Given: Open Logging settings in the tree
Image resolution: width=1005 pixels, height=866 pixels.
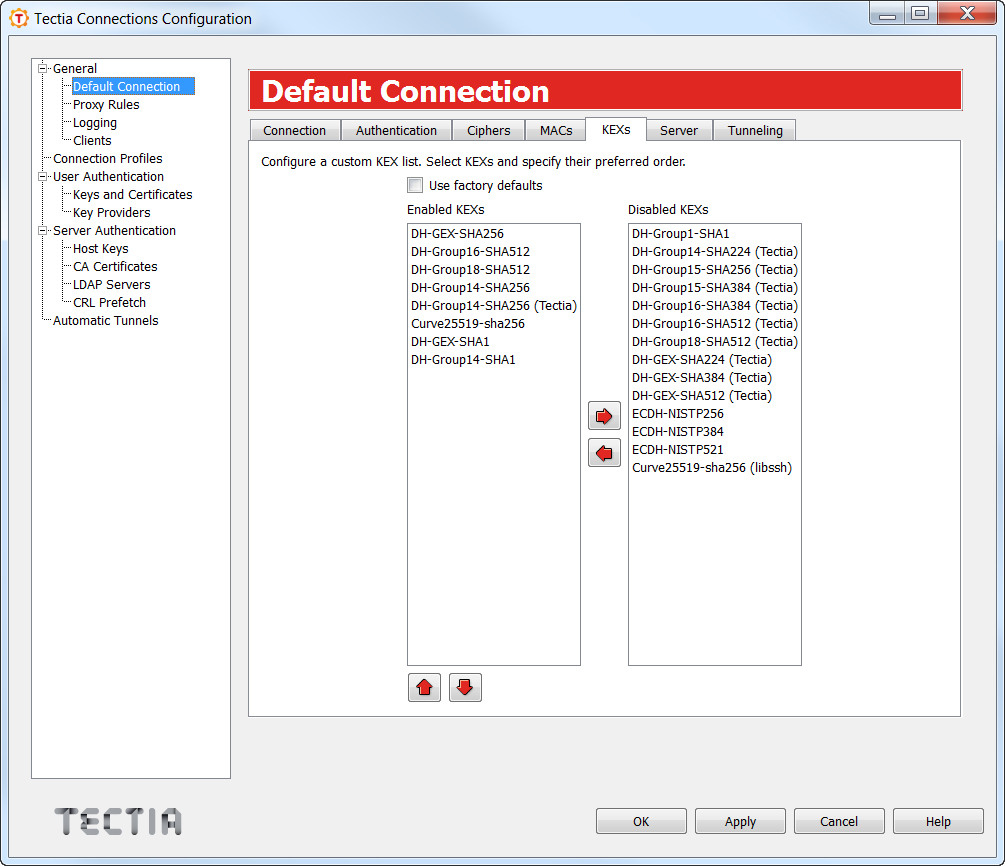Looking at the screenshot, I should (95, 122).
